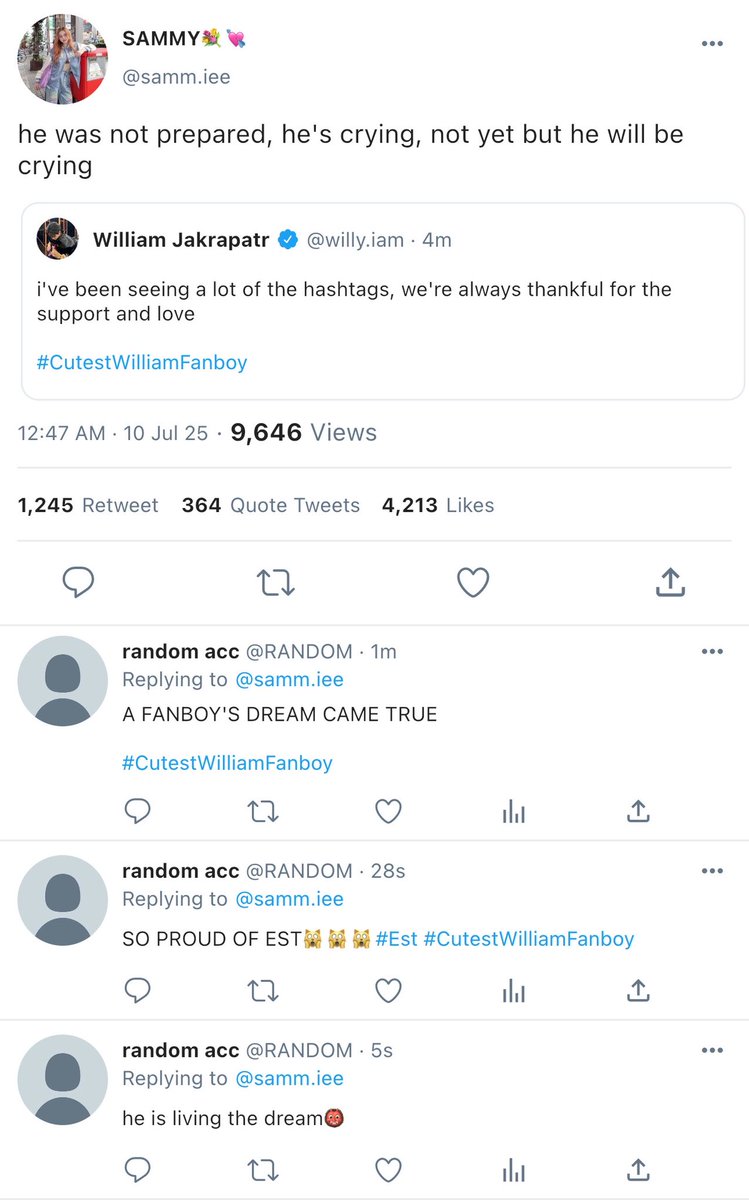The width and height of the screenshot is (749, 1200).
Task: Reply to 'he is living the dream' comment
Action: [x=137, y=1169]
